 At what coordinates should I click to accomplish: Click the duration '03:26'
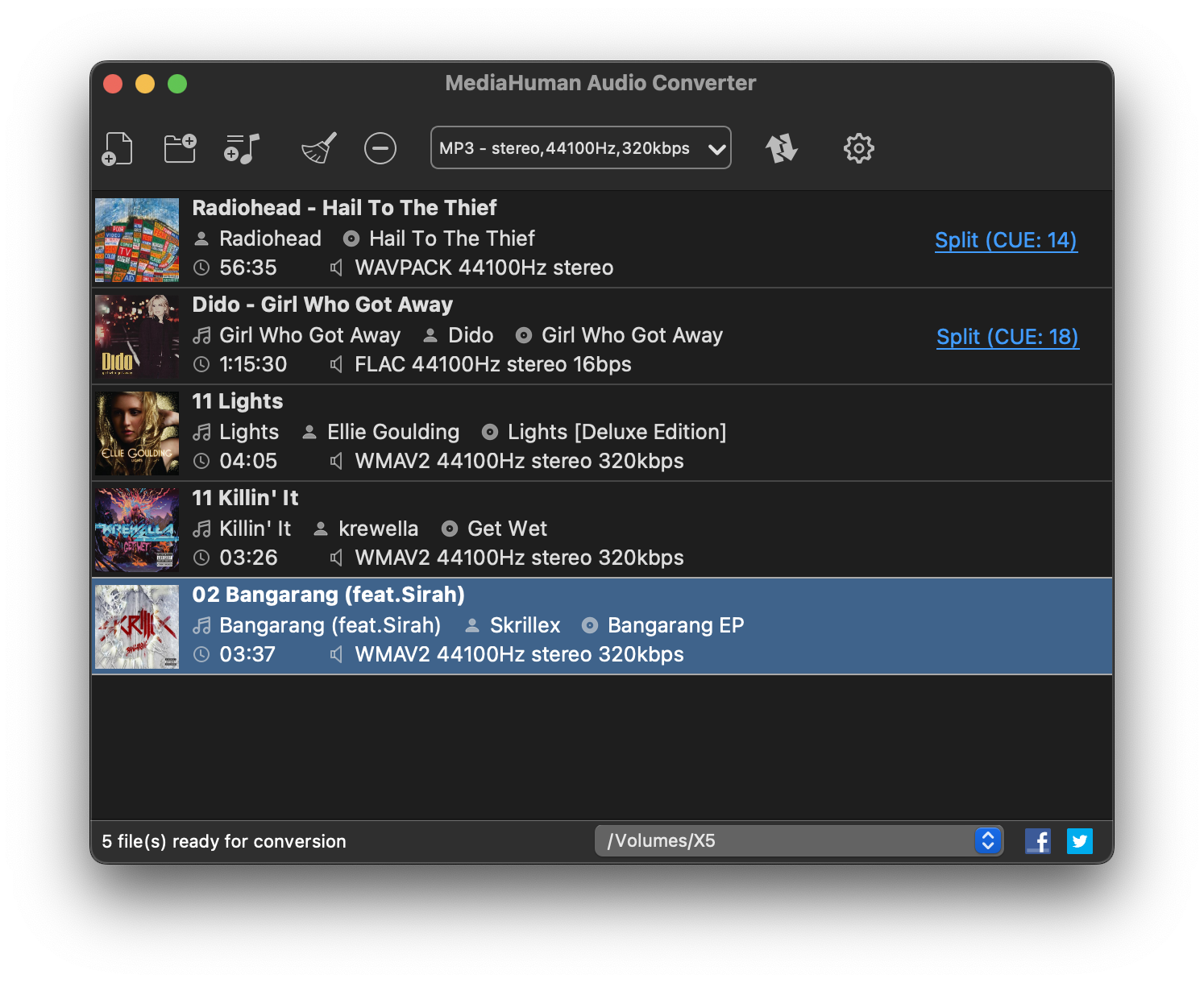click(247, 558)
